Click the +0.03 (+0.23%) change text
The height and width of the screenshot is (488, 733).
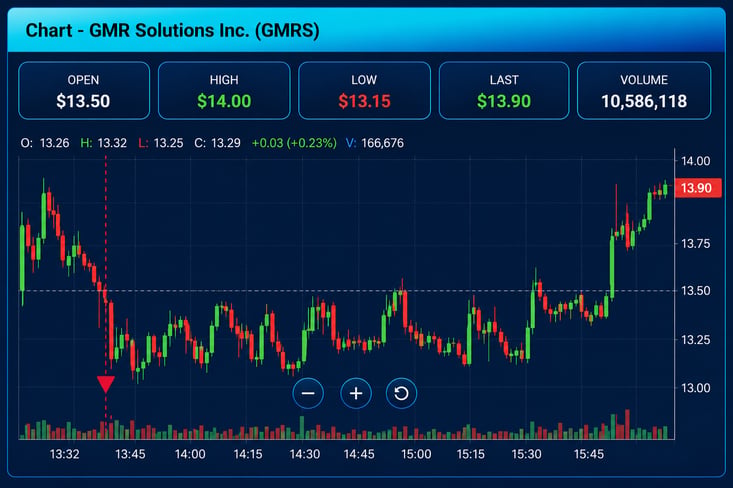tap(294, 143)
